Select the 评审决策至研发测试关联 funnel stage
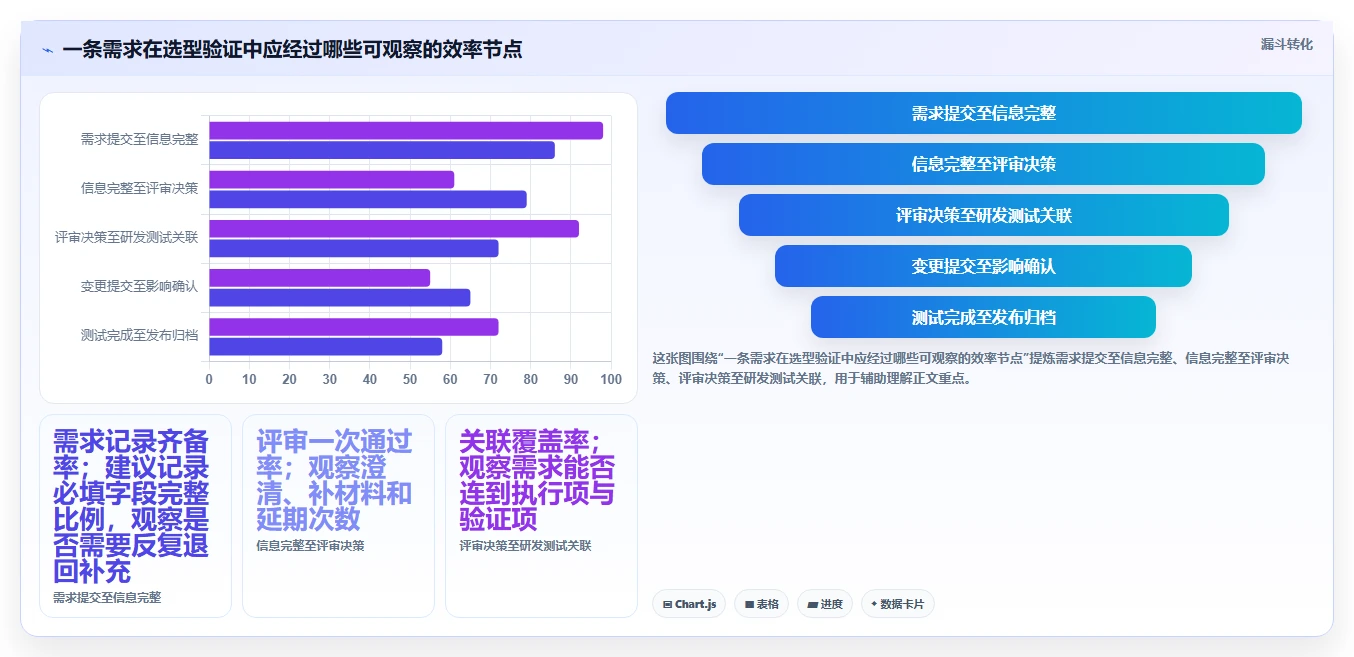 pyautogui.click(x=984, y=215)
